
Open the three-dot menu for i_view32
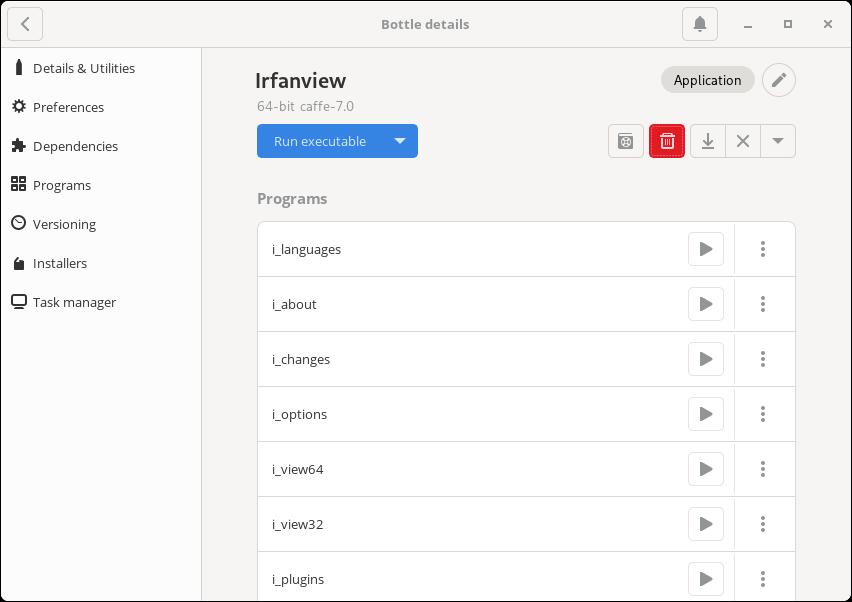tap(763, 524)
